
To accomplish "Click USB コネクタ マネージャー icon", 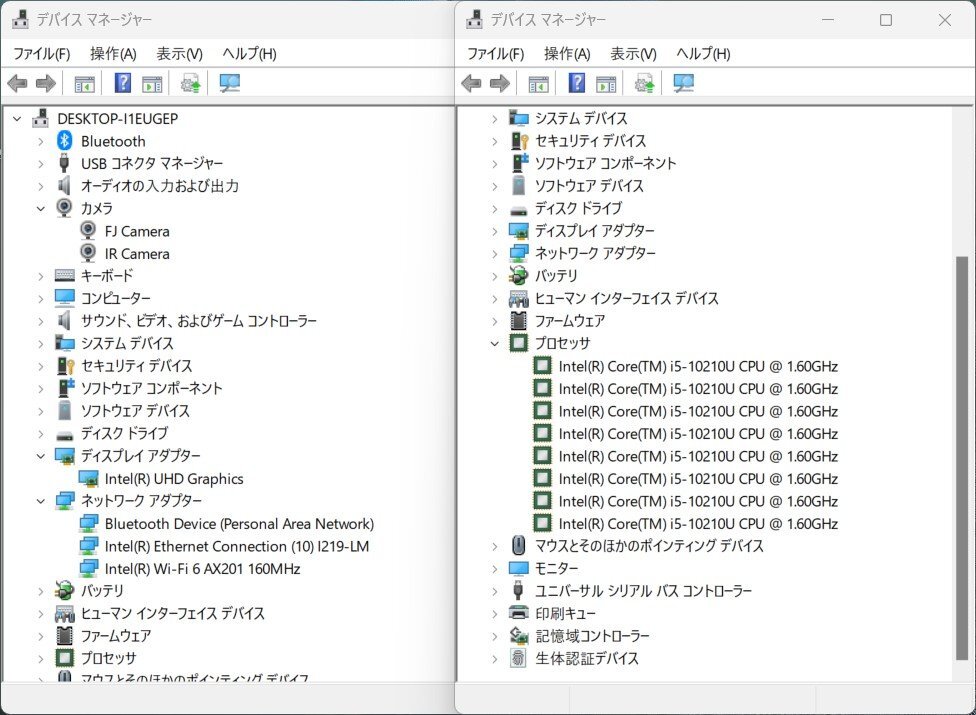I will pos(64,163).
